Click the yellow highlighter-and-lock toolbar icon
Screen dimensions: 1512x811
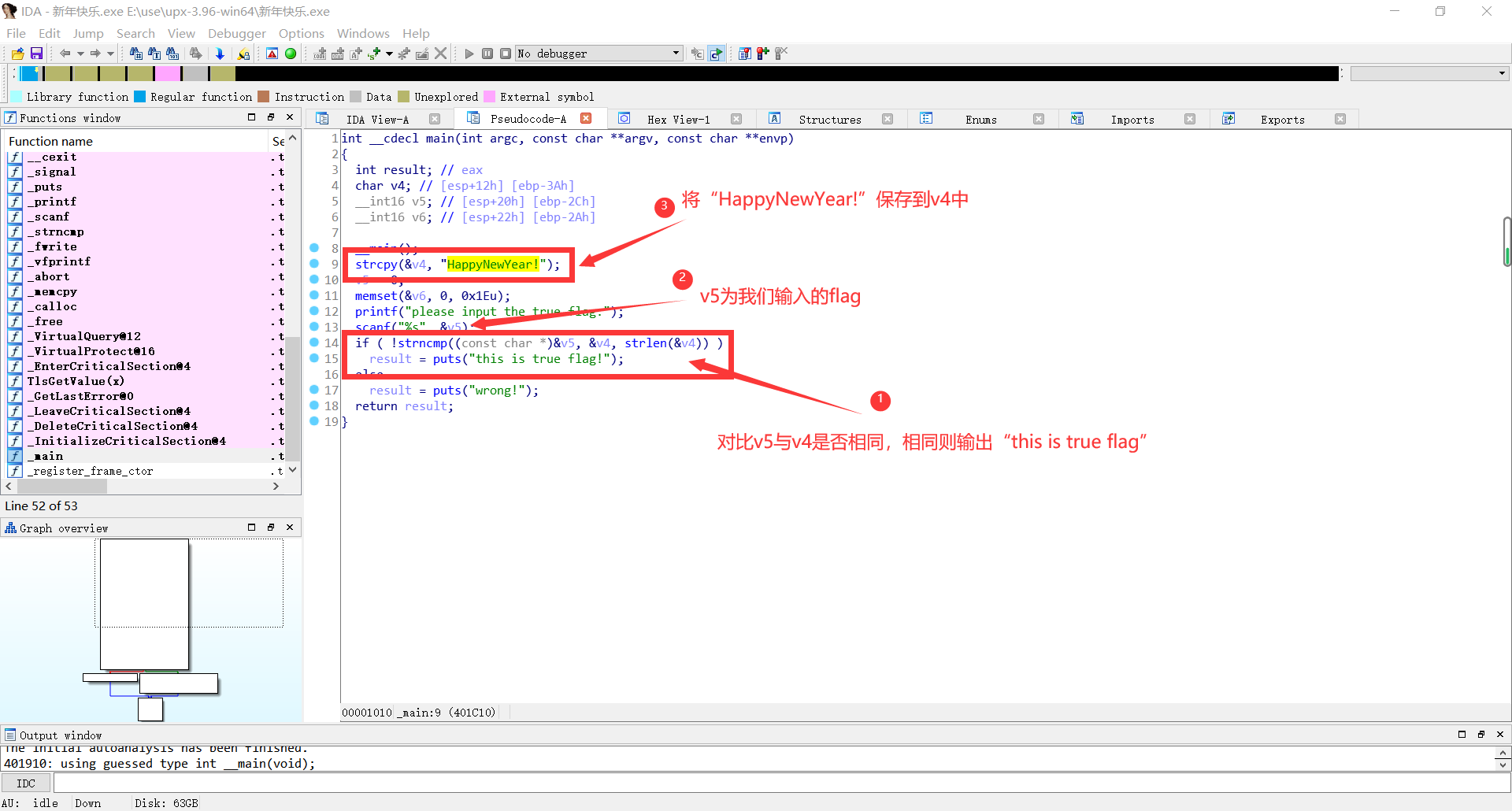244,54
